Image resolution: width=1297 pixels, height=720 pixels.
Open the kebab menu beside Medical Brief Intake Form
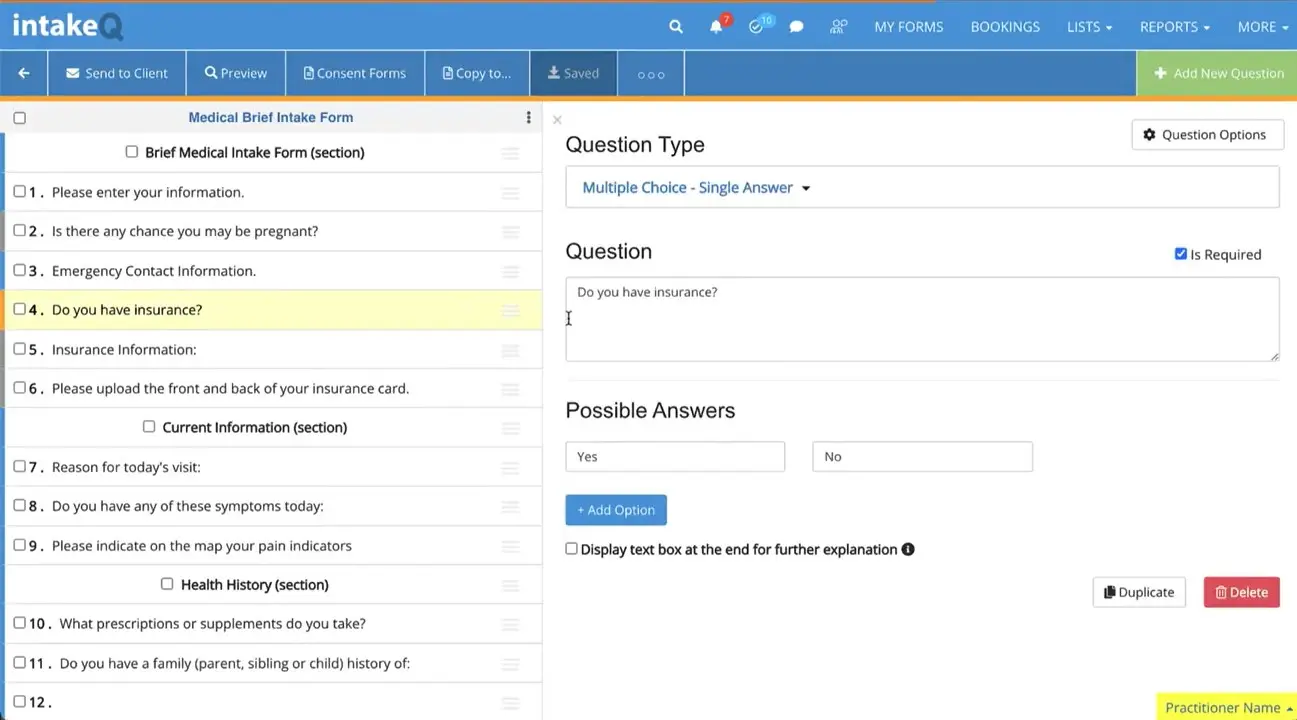(x=528, y=117)
